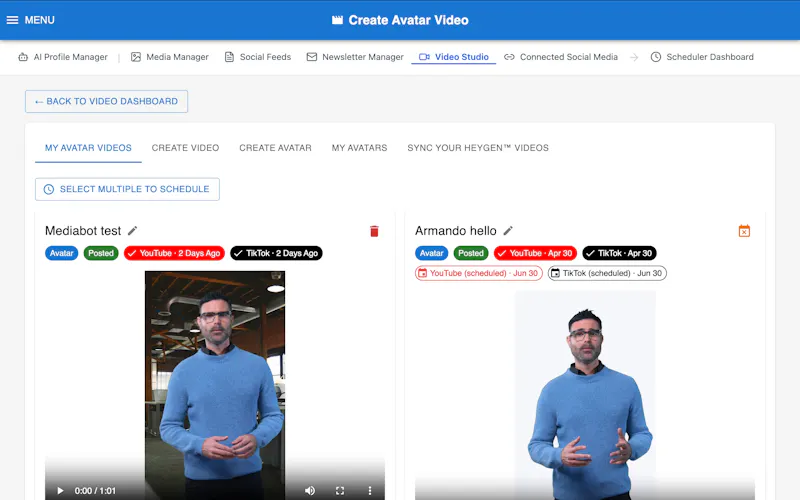Click YouTube 2 Days Ago chip
800x500 pixels.
174,253
